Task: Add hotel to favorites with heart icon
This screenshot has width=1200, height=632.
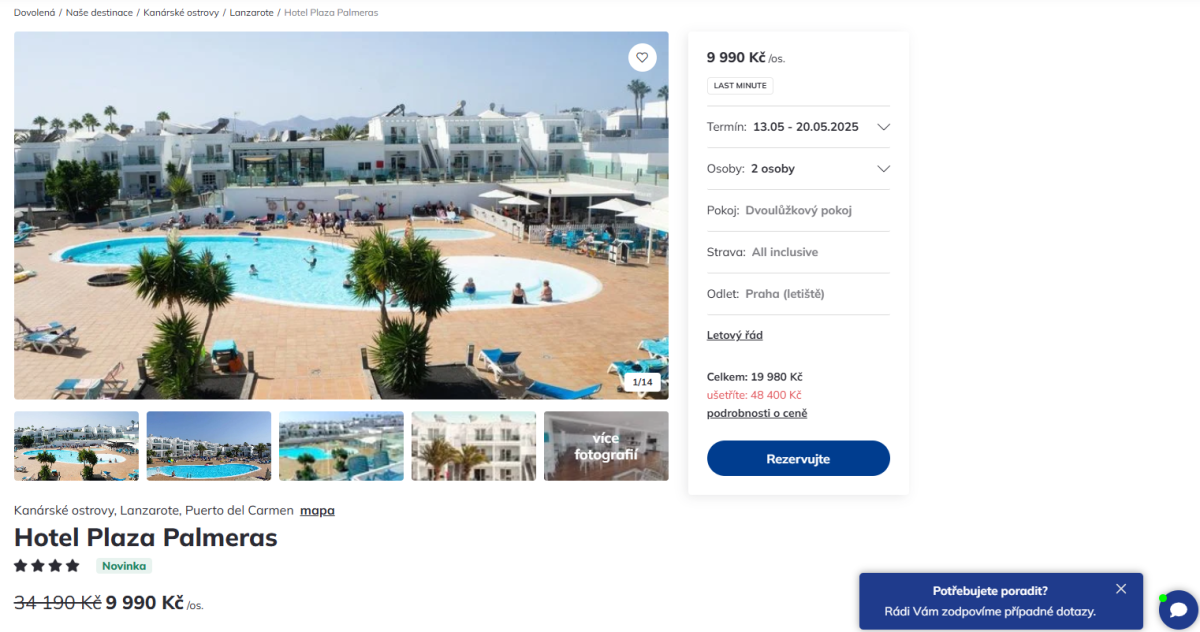Action: 642,57
